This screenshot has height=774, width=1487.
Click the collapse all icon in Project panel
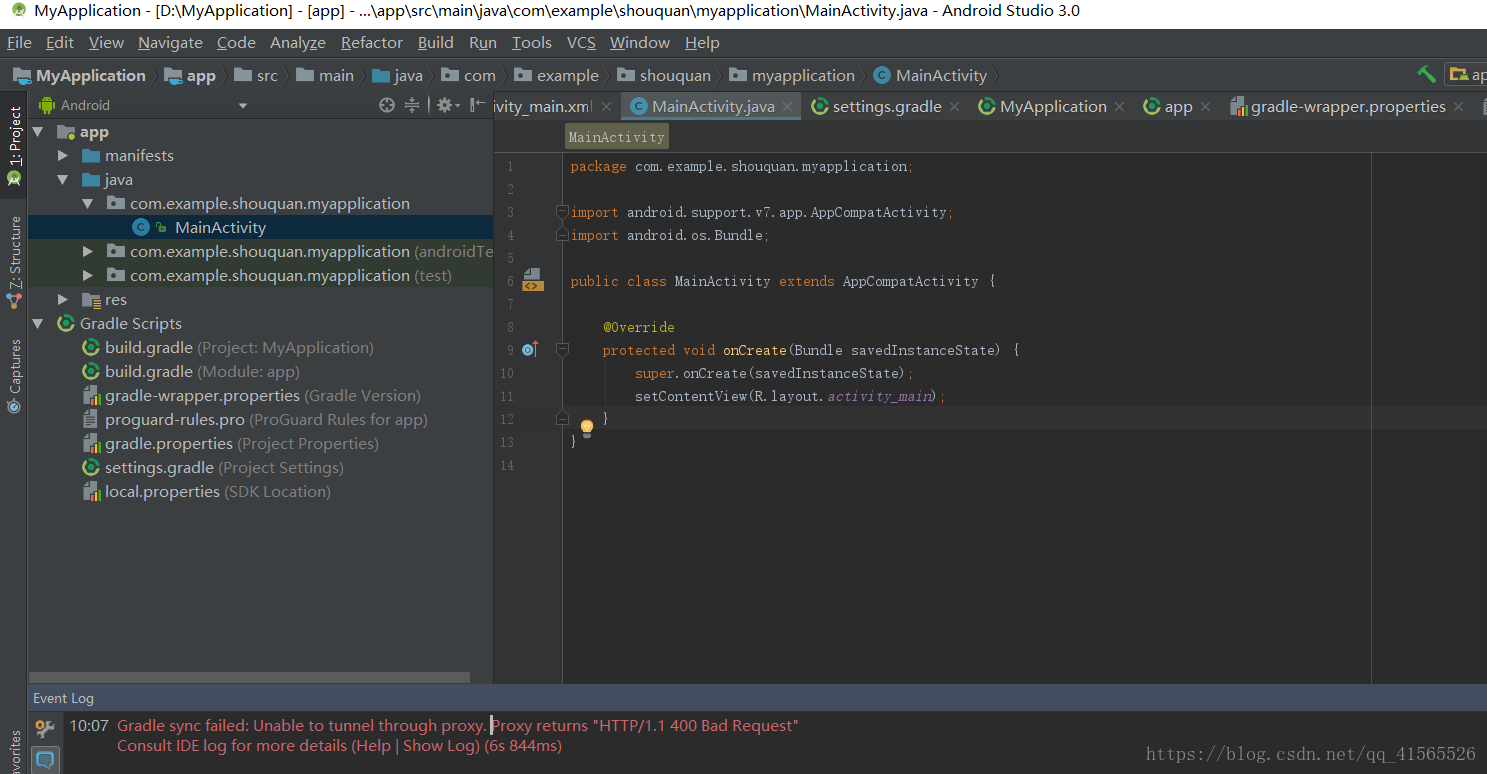point(412,105)
